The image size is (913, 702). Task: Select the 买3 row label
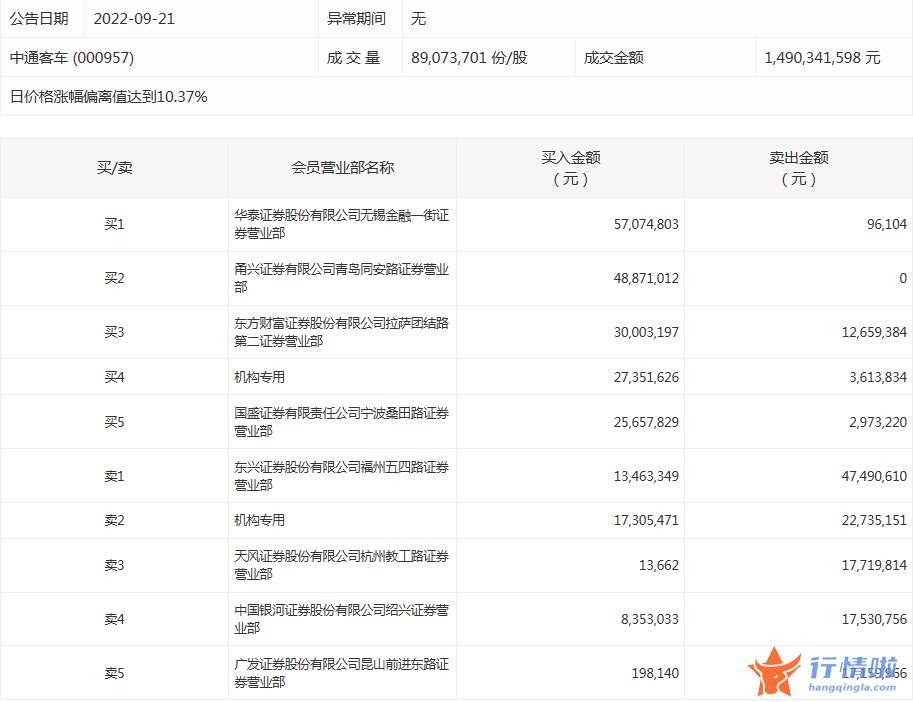[x=115, y=332]
